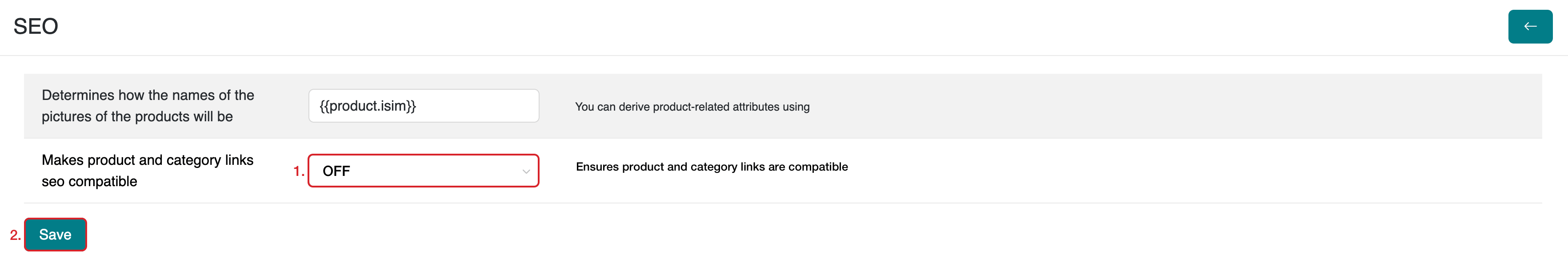Viewport: 1568px width, 263px height.
Task: Click the white header bar beside SEO
Action: click(x=730, y=26)
